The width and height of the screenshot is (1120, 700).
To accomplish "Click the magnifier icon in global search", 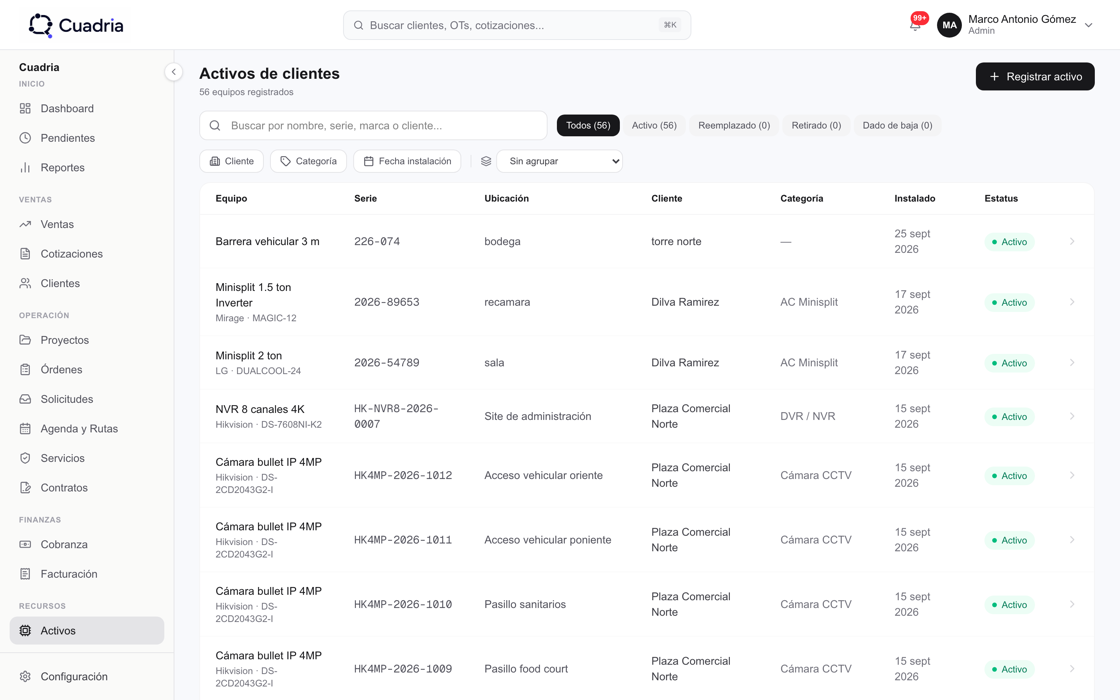I will point(359,25).
